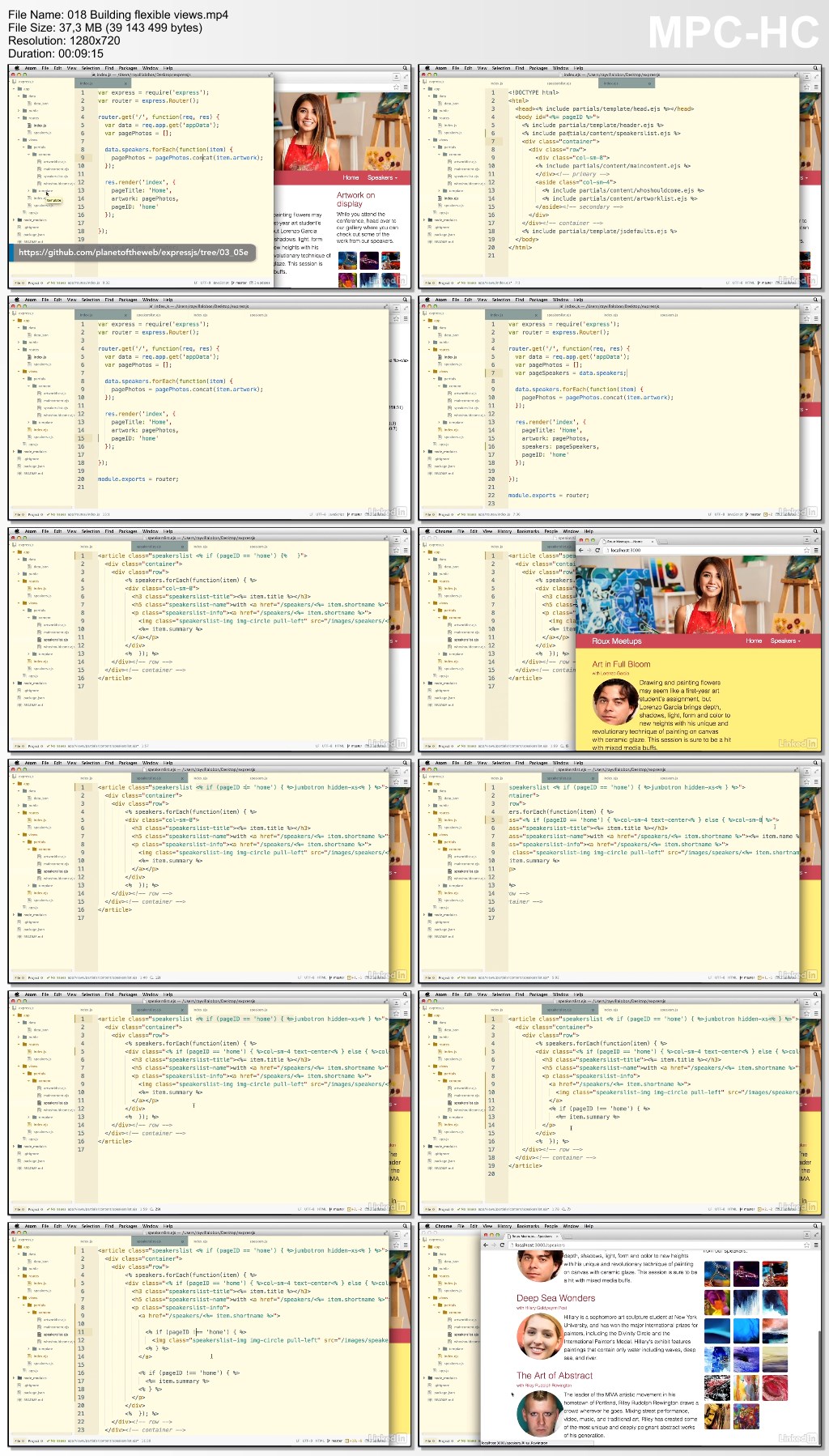Screen dimensions: 829x1456
Task: Click Lorenzo Garcia round photo in Chrome thumbnail
Action: pyautogui.click(x=615, y=702)
